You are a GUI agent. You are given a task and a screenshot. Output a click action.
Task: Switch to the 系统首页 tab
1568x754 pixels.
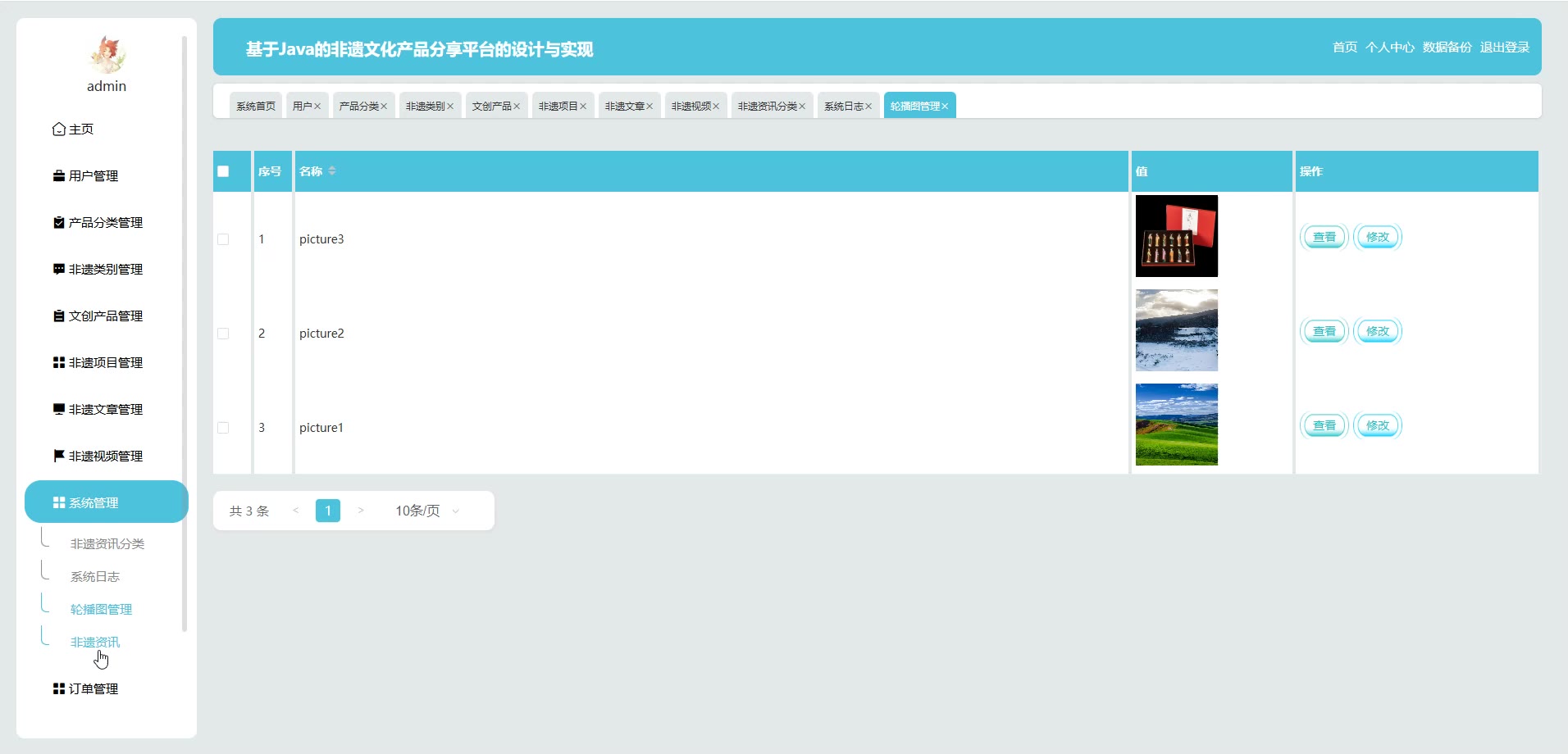[256, 106]
